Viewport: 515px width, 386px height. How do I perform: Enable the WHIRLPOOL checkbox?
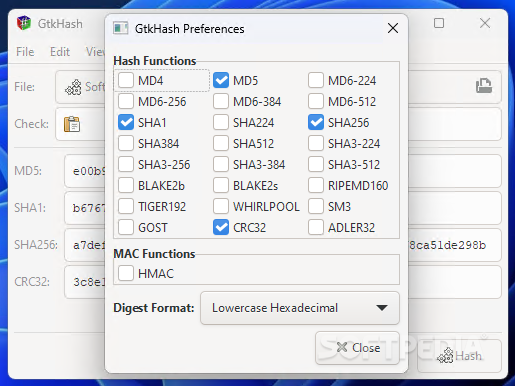221,206
